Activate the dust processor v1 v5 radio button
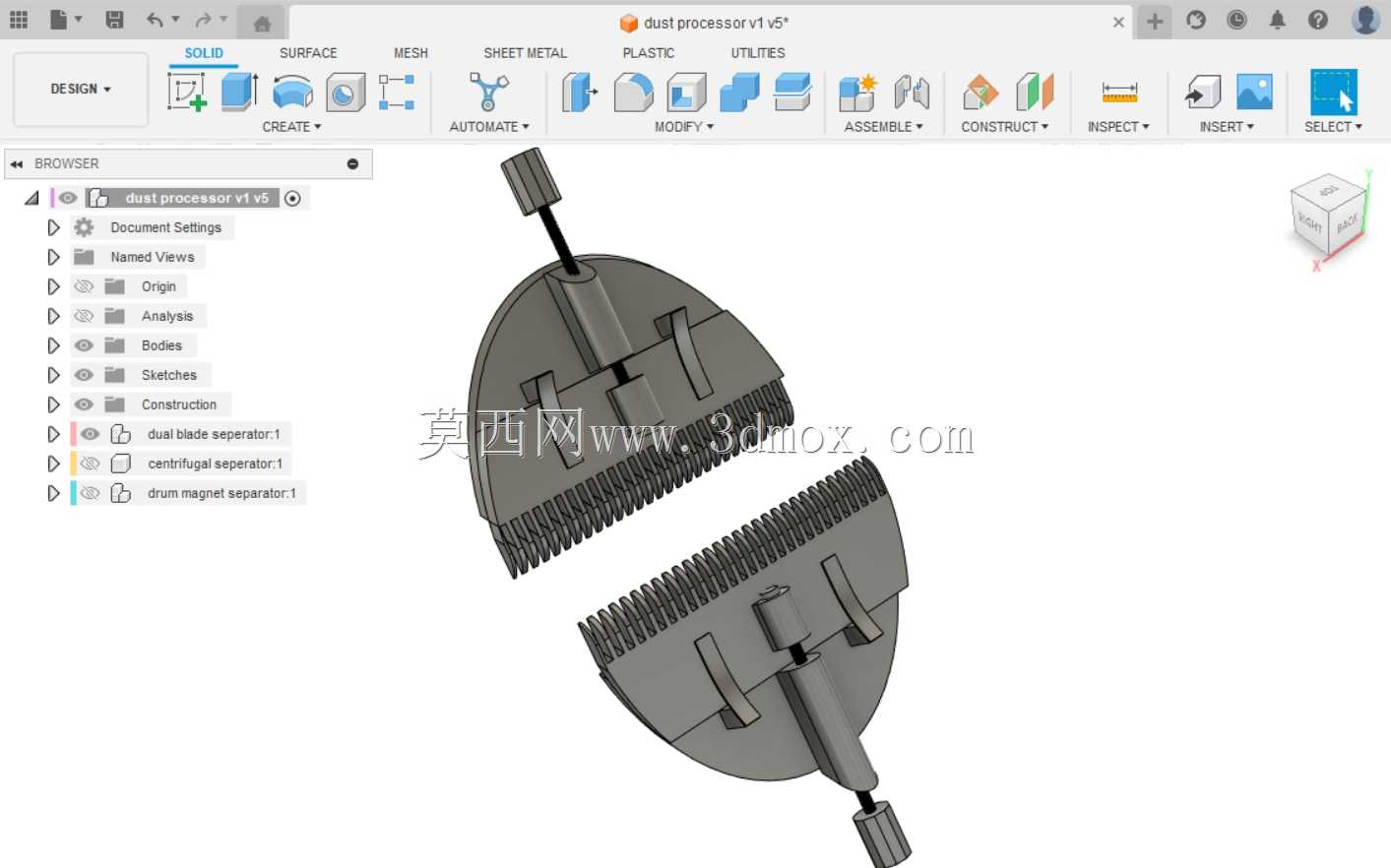The image size is (1391, 868). point(292,198)
